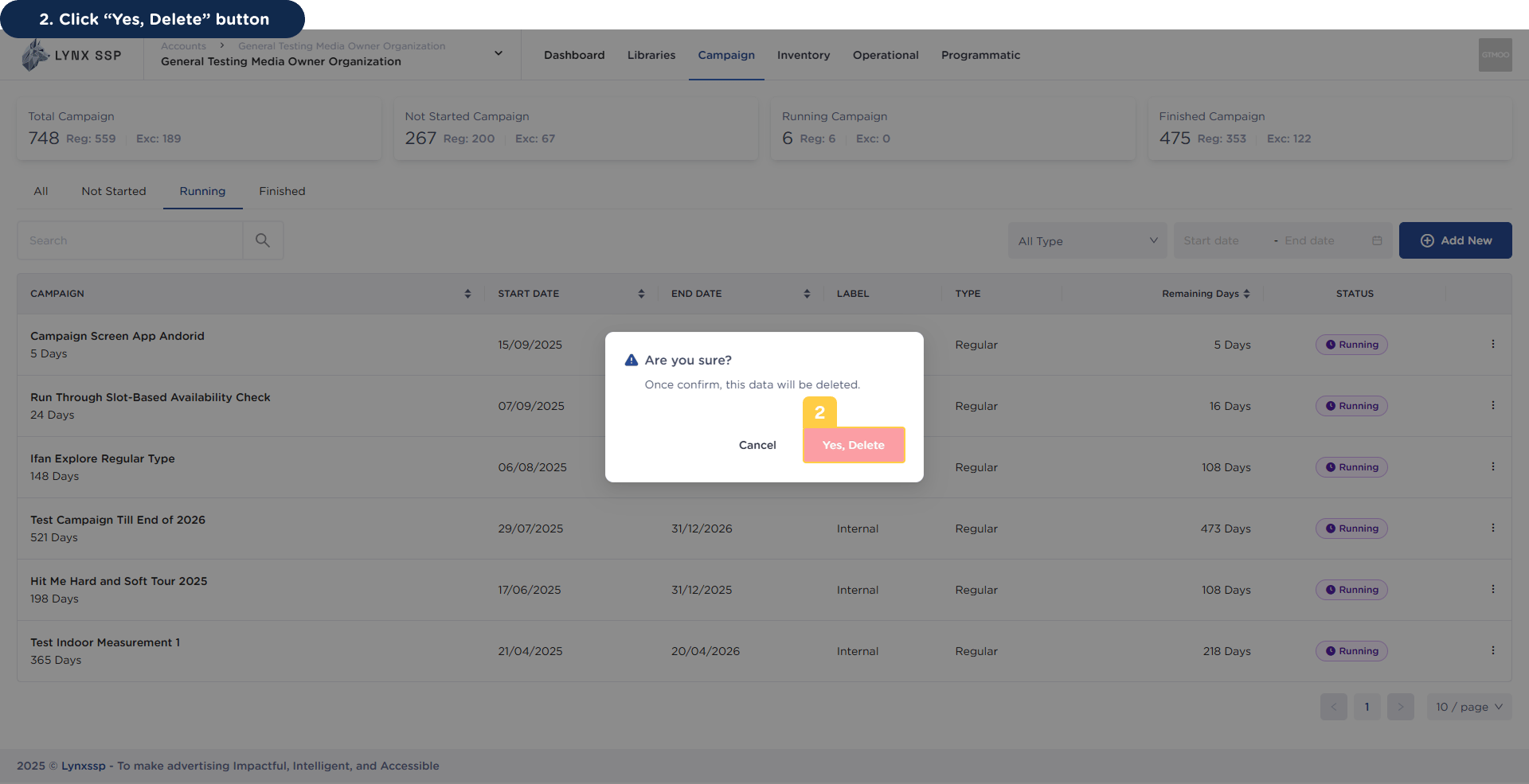1529x784 pixels.
Task: Select page 1 in pagination
Action: [x=1367, y=707]
